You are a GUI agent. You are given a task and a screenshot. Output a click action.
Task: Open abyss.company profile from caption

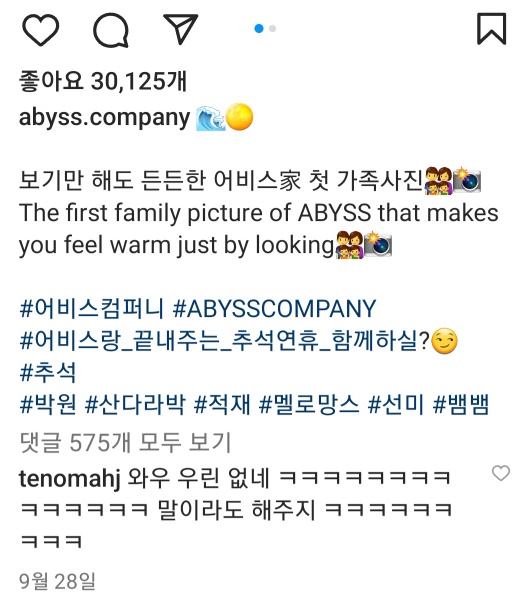(104, 117)
